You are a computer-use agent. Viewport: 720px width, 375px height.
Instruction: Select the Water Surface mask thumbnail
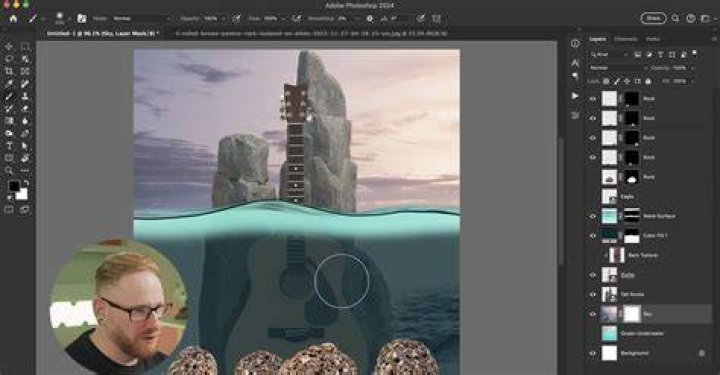pos(632,216)
